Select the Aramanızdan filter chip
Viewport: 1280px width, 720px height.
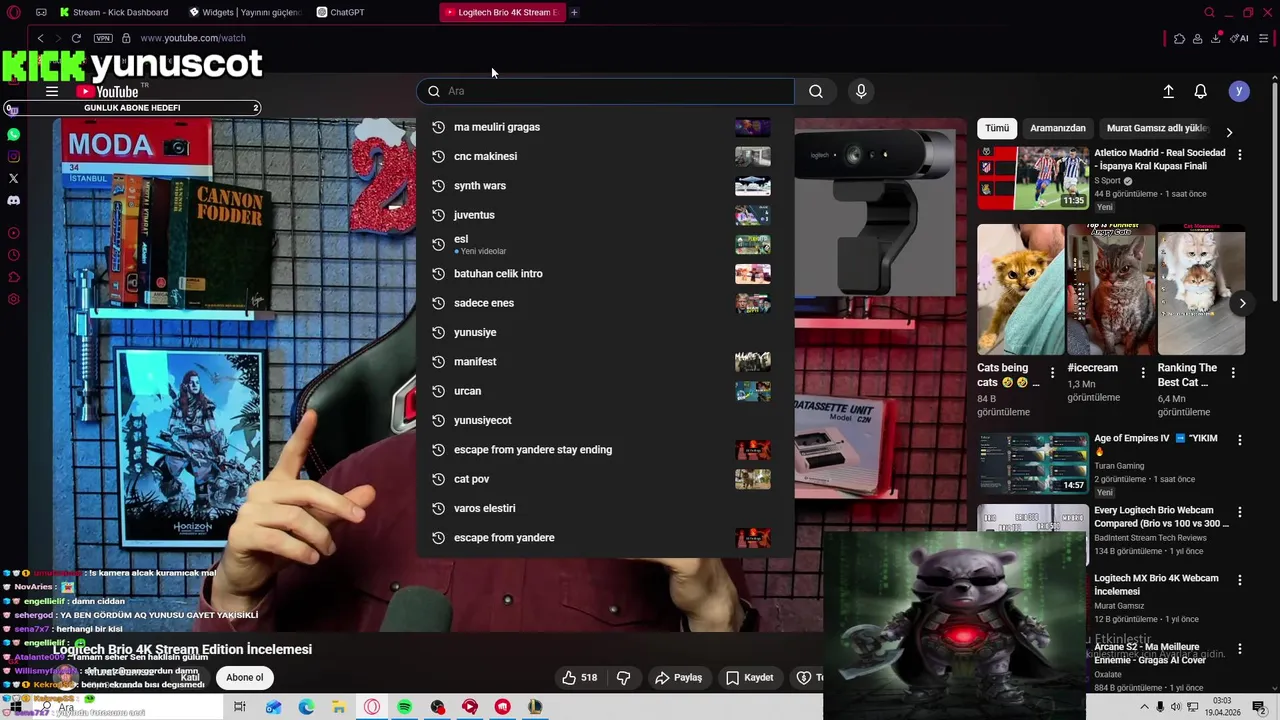(x=1058, y=128)
